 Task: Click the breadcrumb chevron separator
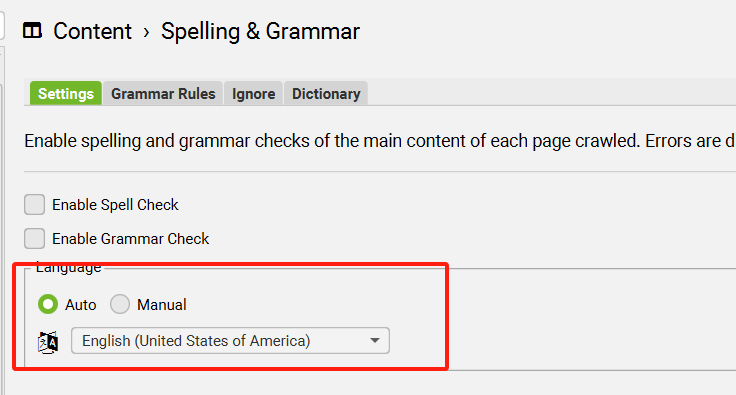pyautogui.click(x=146, y=32)
